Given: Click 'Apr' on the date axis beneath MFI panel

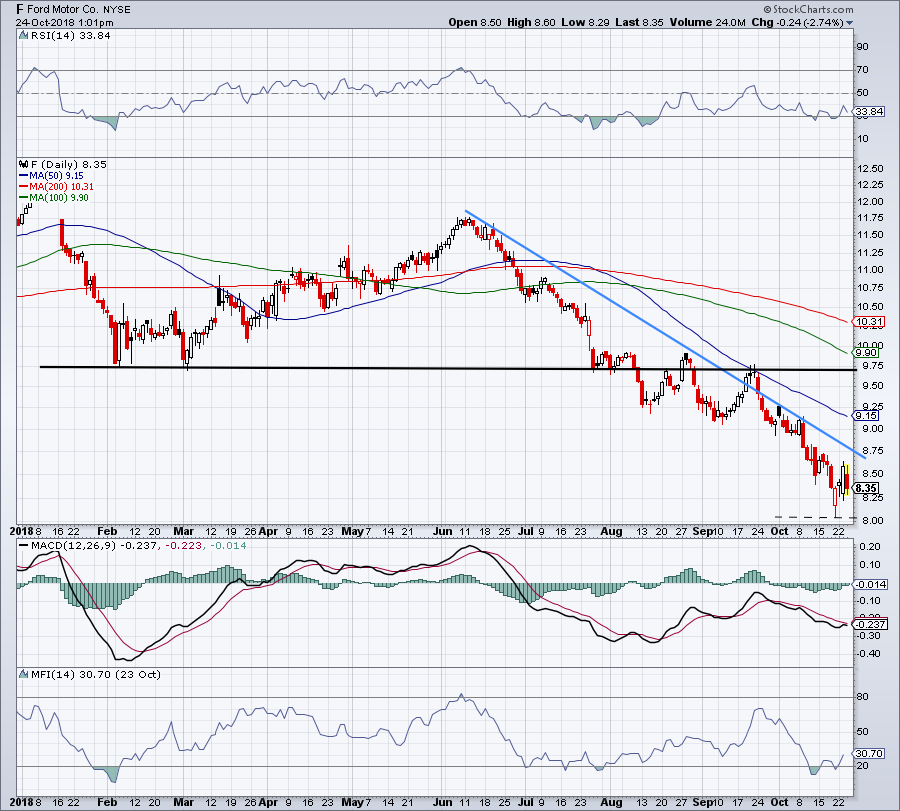Looking at the screenshot, I should tap(268, 802).
